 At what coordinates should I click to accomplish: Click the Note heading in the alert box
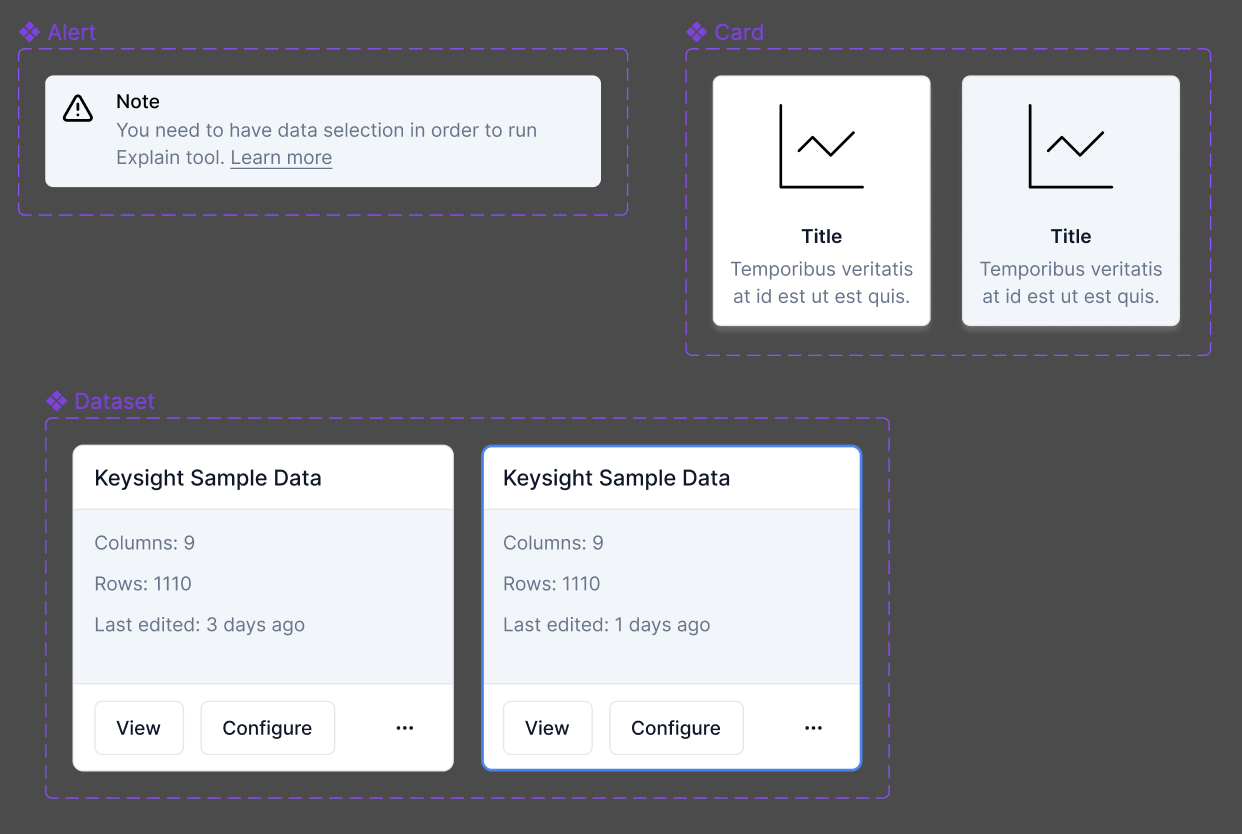[138, 102]
